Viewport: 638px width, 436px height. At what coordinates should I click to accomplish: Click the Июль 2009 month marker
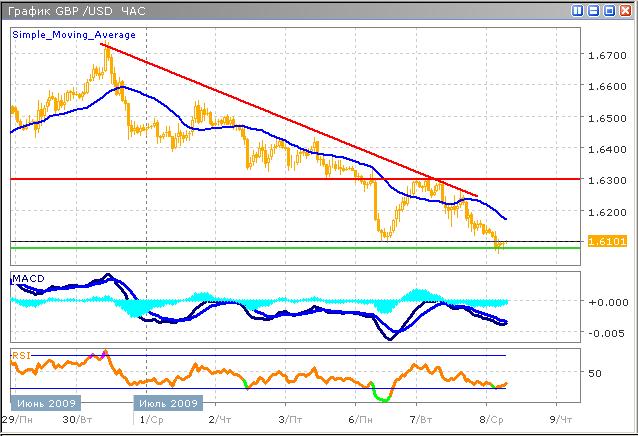tap(168, 404)
